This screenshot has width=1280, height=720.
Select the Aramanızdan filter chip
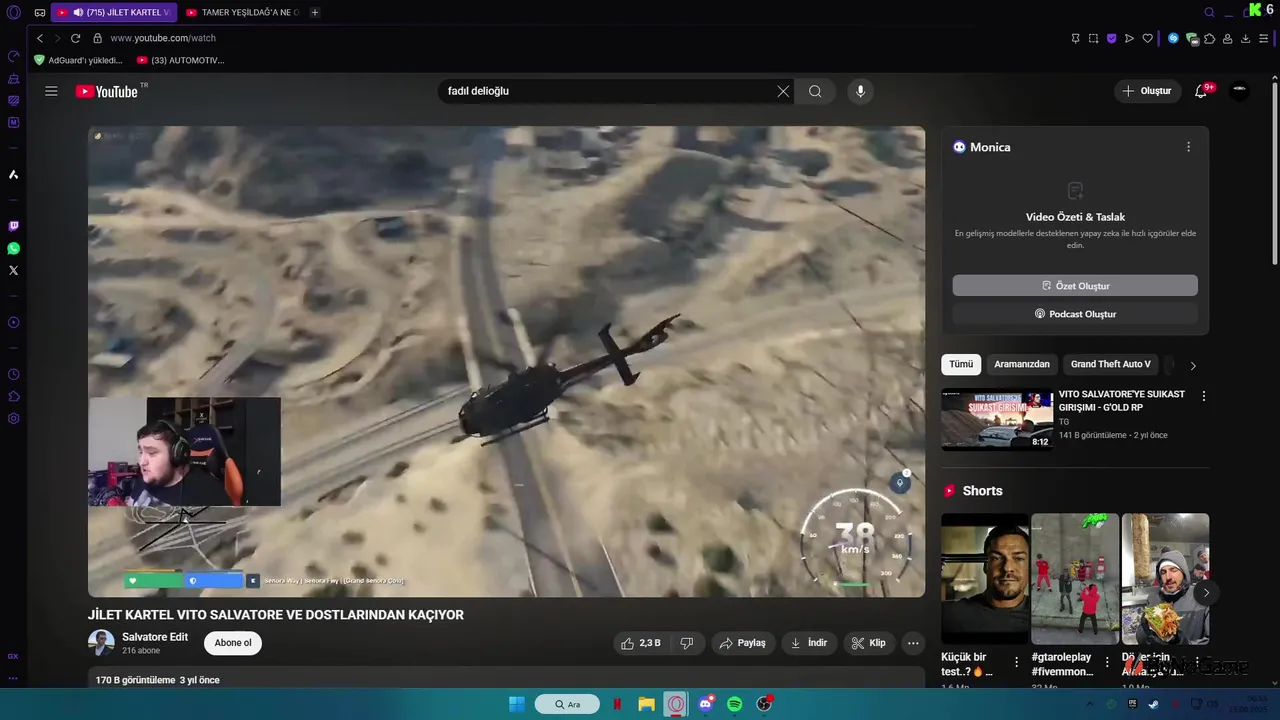pos(1022,364)
